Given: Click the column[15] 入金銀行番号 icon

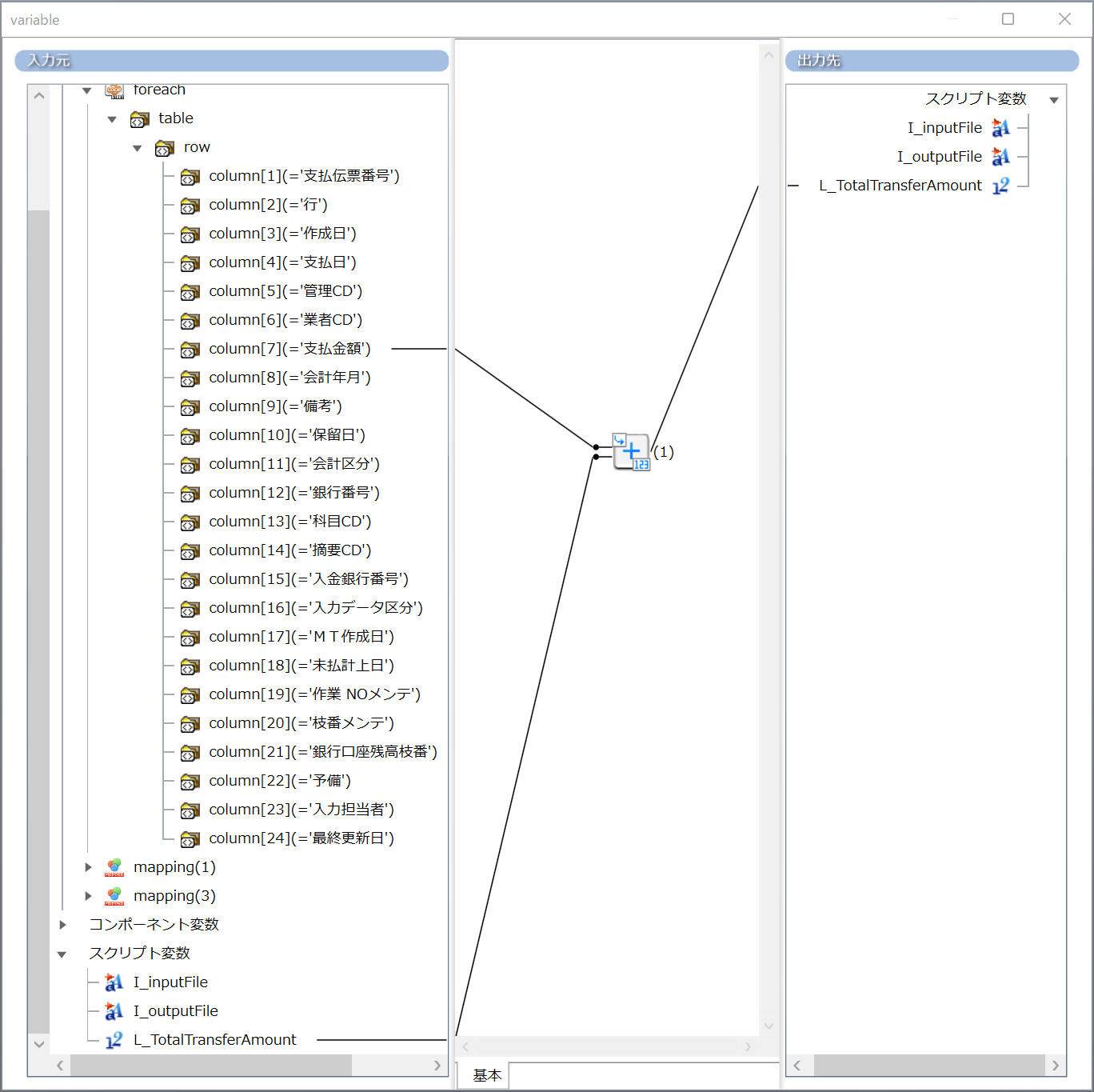Looking at the screenshot, I should click(190, 580).
